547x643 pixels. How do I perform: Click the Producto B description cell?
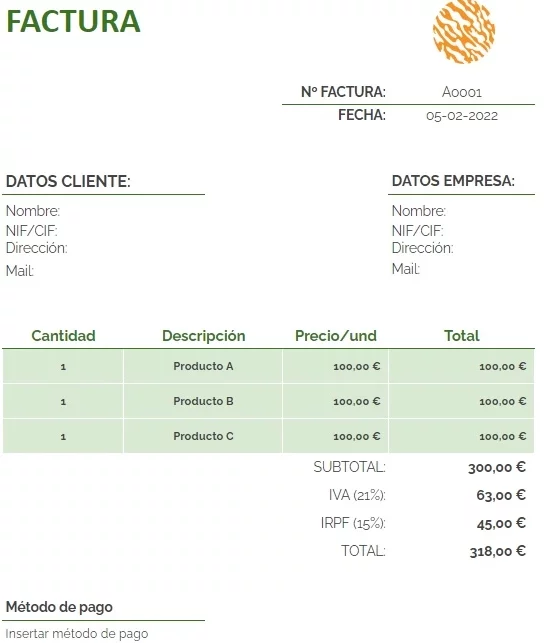(x=203, y=401)
